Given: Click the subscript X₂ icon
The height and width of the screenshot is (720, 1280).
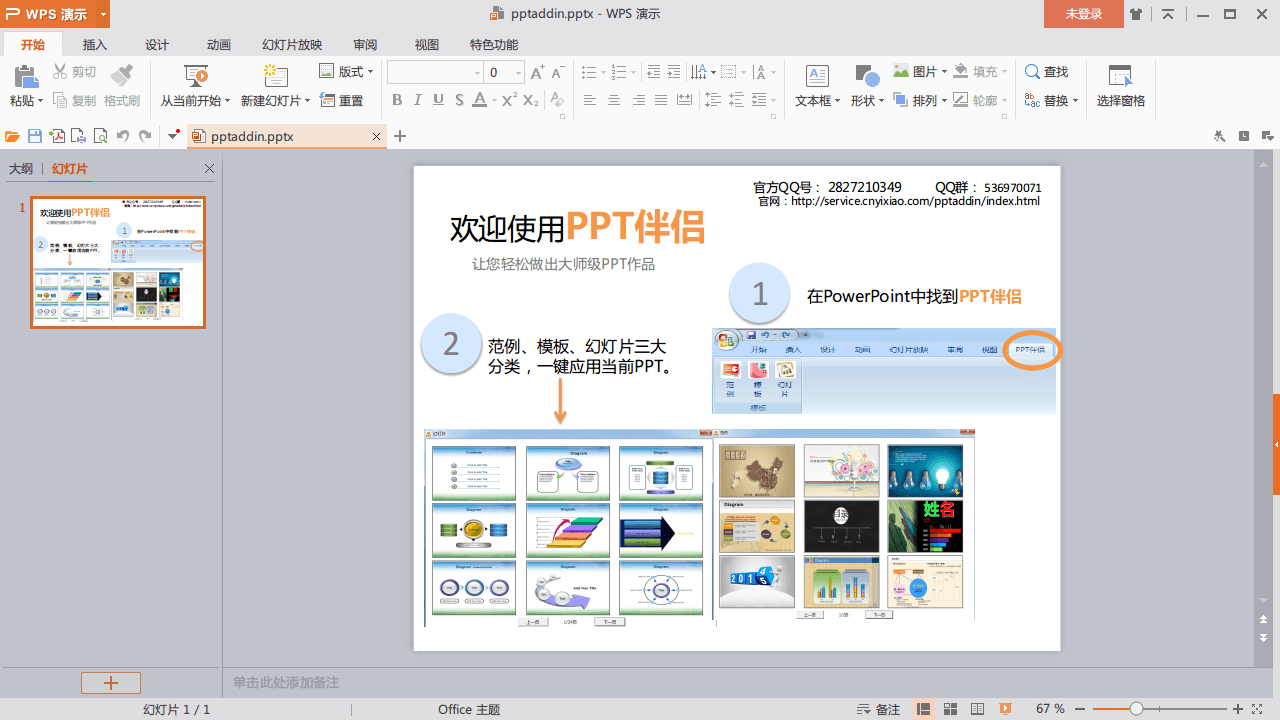Looking at the screenshot, I should pos(531,101).
